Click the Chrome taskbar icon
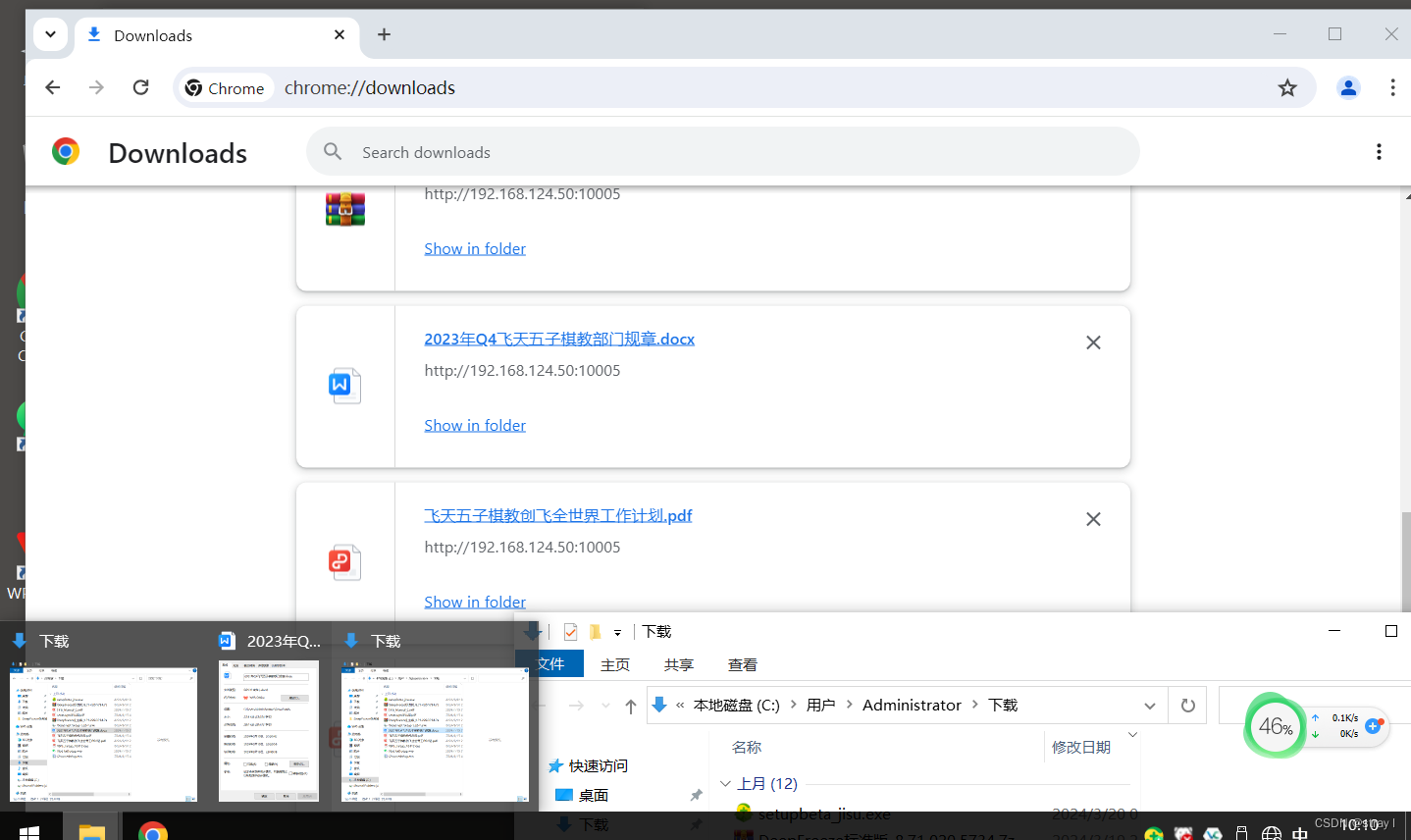1411x840 pixels. tap(153, 832)
